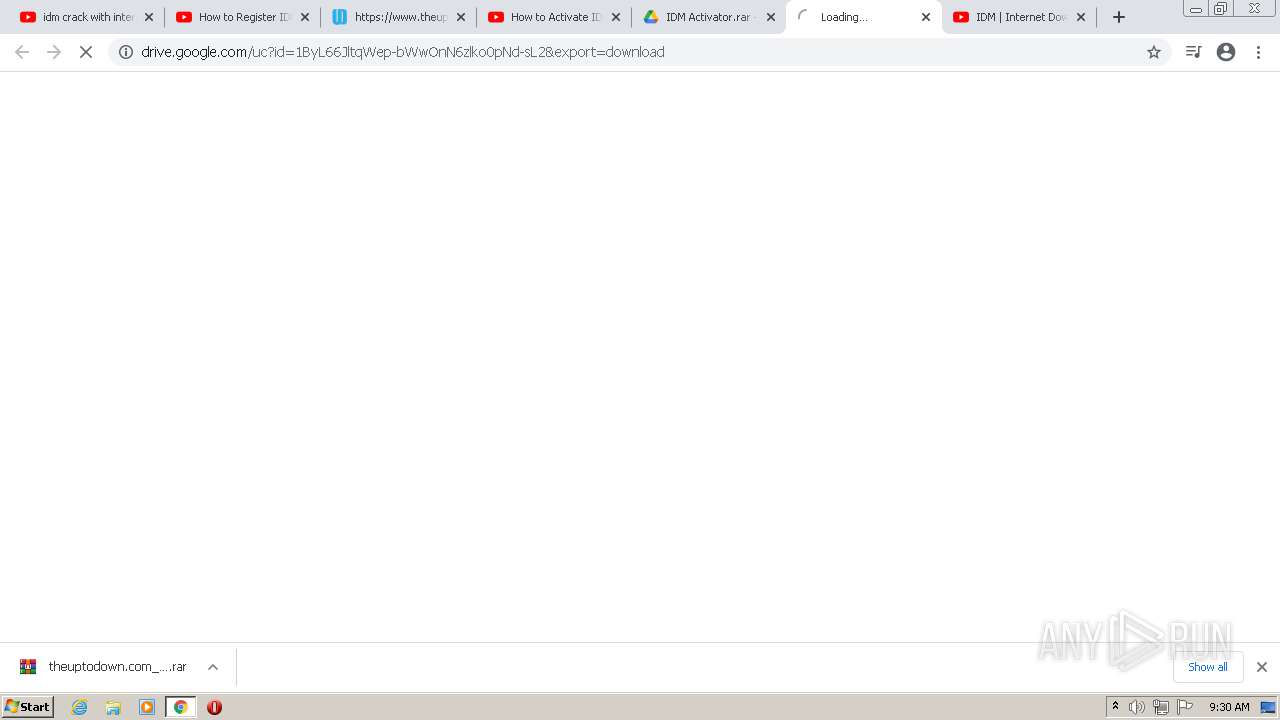Restore down the Chrome window
The width and height of the screenshot is (1280, 720).
pyautogui.click(x=1221, y=8)
